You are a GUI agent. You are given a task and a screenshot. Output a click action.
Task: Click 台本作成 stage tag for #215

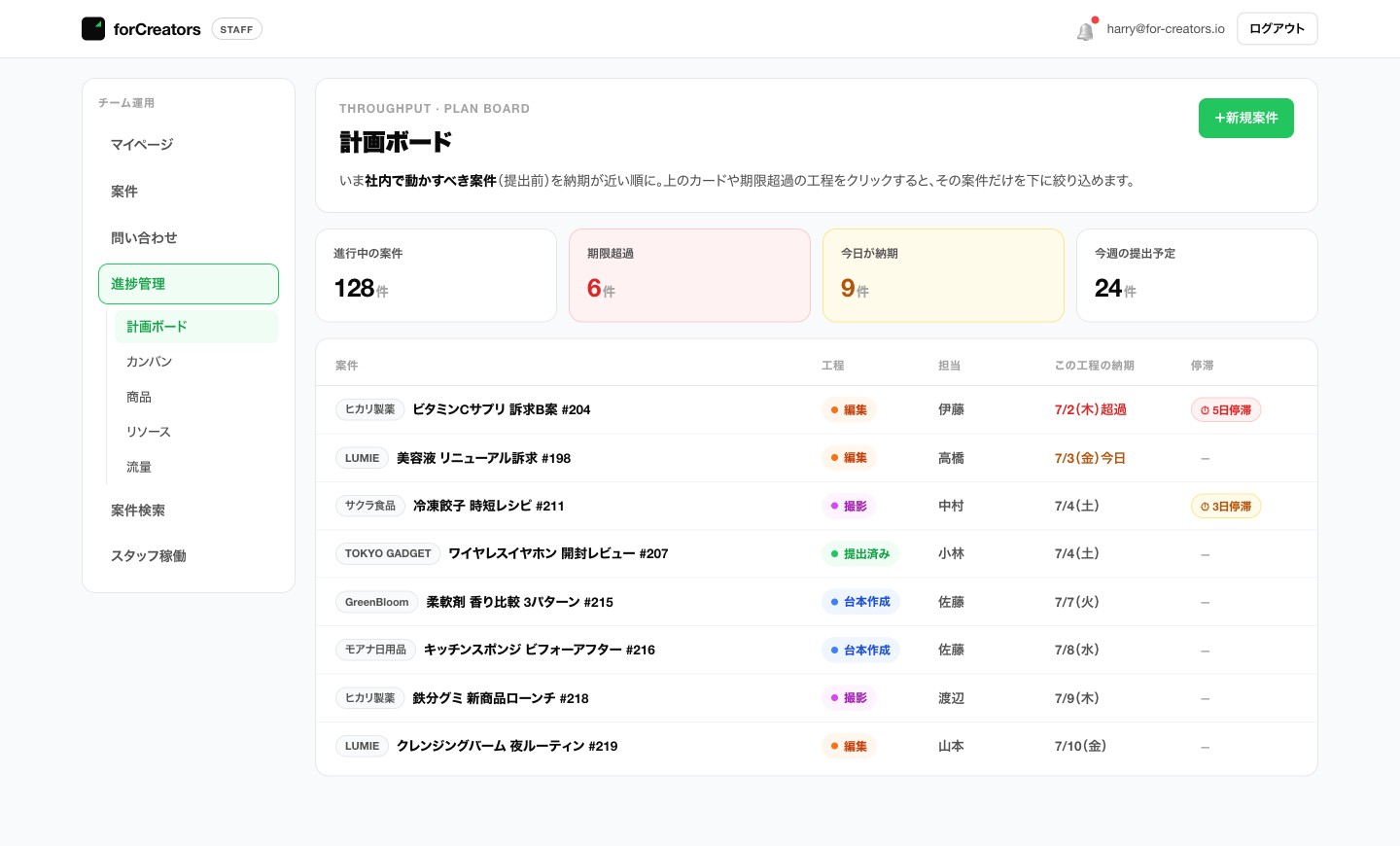[860, 602]
